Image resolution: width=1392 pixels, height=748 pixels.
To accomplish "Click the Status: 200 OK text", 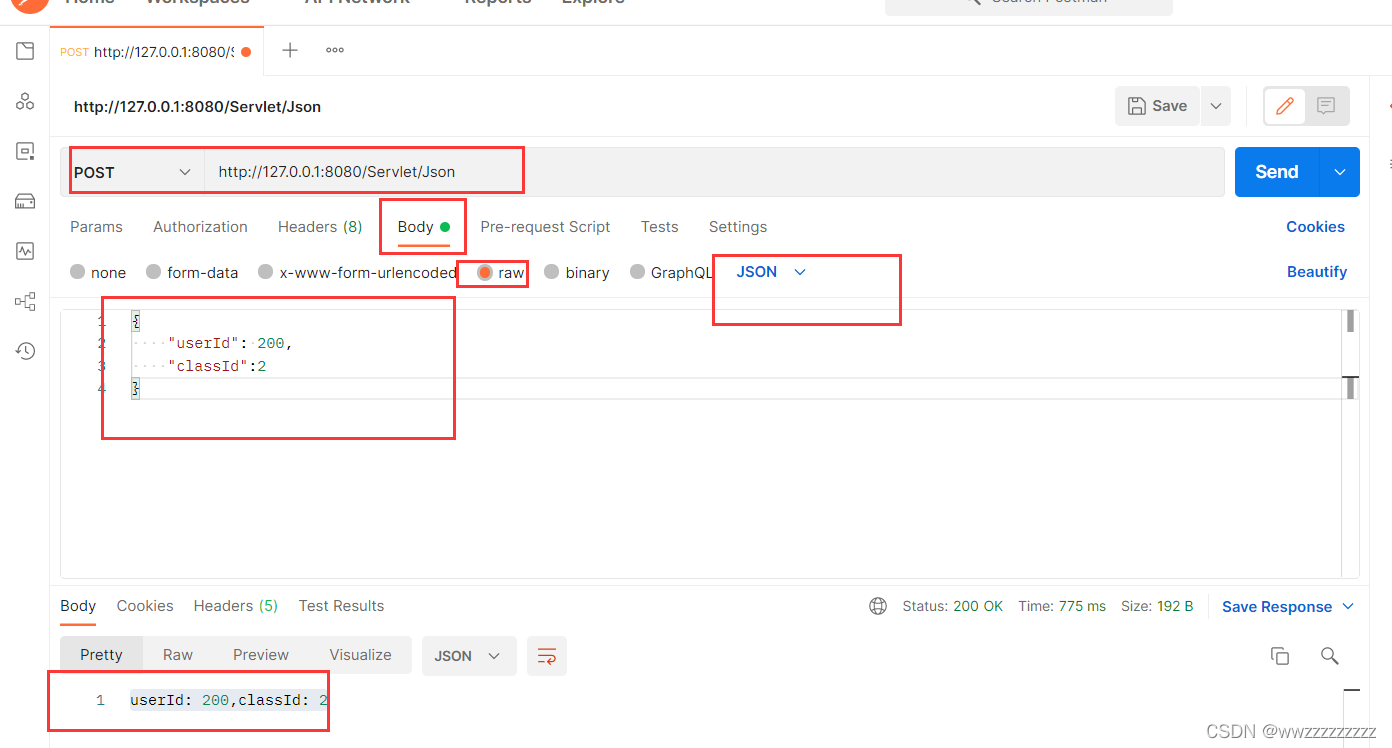I will click(x=952, y=606).
